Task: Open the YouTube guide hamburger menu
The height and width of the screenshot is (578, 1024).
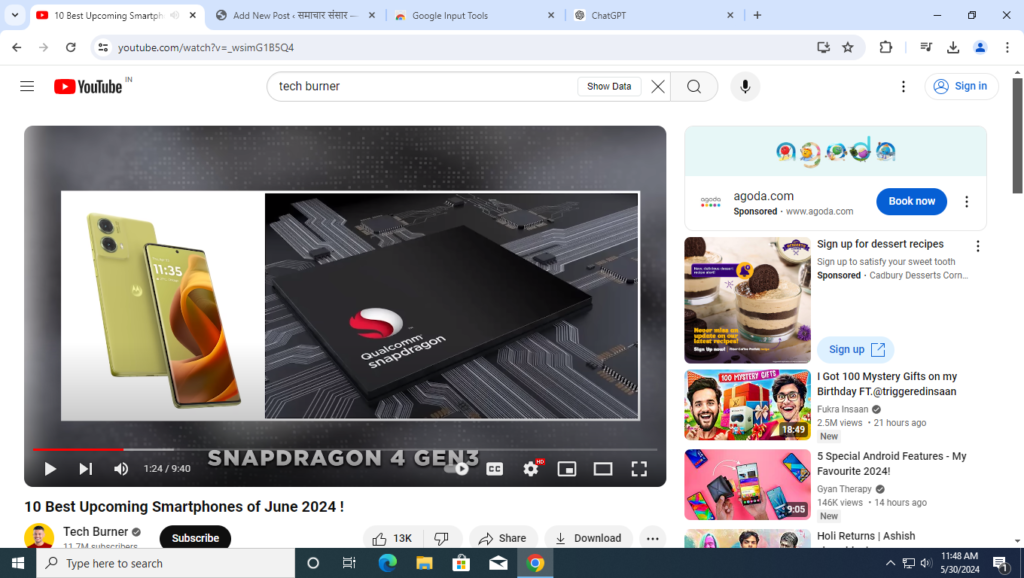Action: click(x=27, y=86)
